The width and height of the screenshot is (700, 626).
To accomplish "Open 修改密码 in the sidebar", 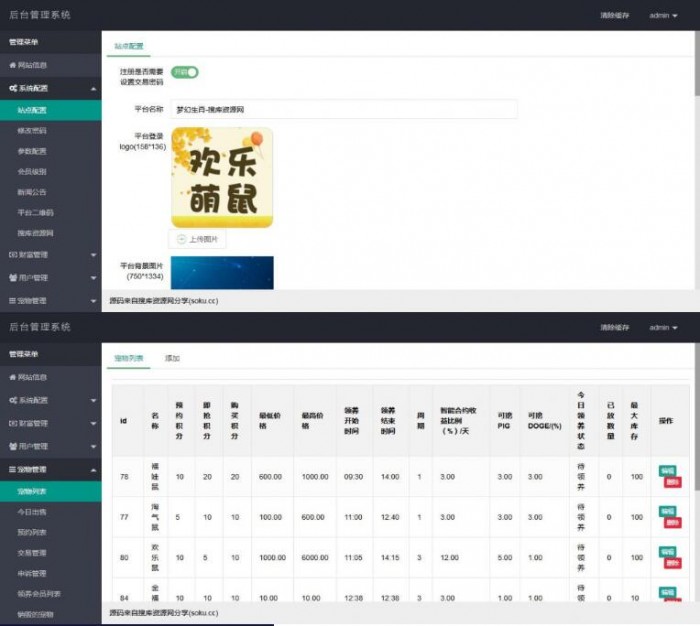I will tap(32, 130).
